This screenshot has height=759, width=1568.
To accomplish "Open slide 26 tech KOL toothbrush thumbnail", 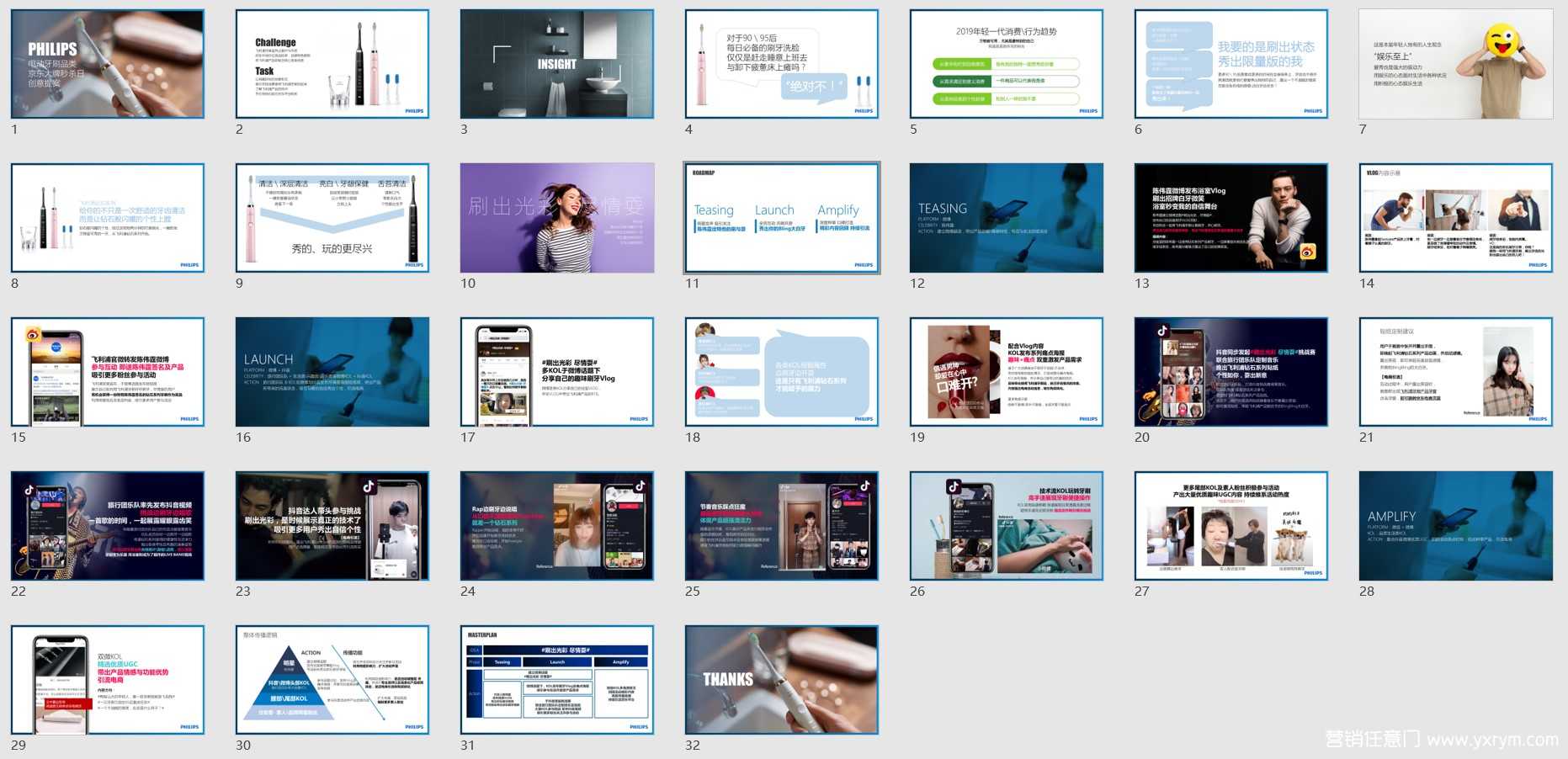I will [x=1007, y=526].
